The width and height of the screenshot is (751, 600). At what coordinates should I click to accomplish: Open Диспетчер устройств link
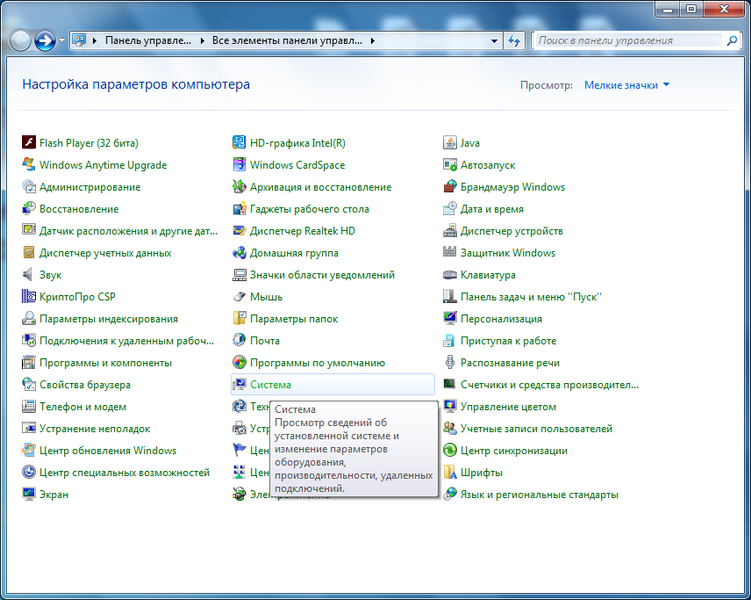pyautogui.click(x=512, y=231)
